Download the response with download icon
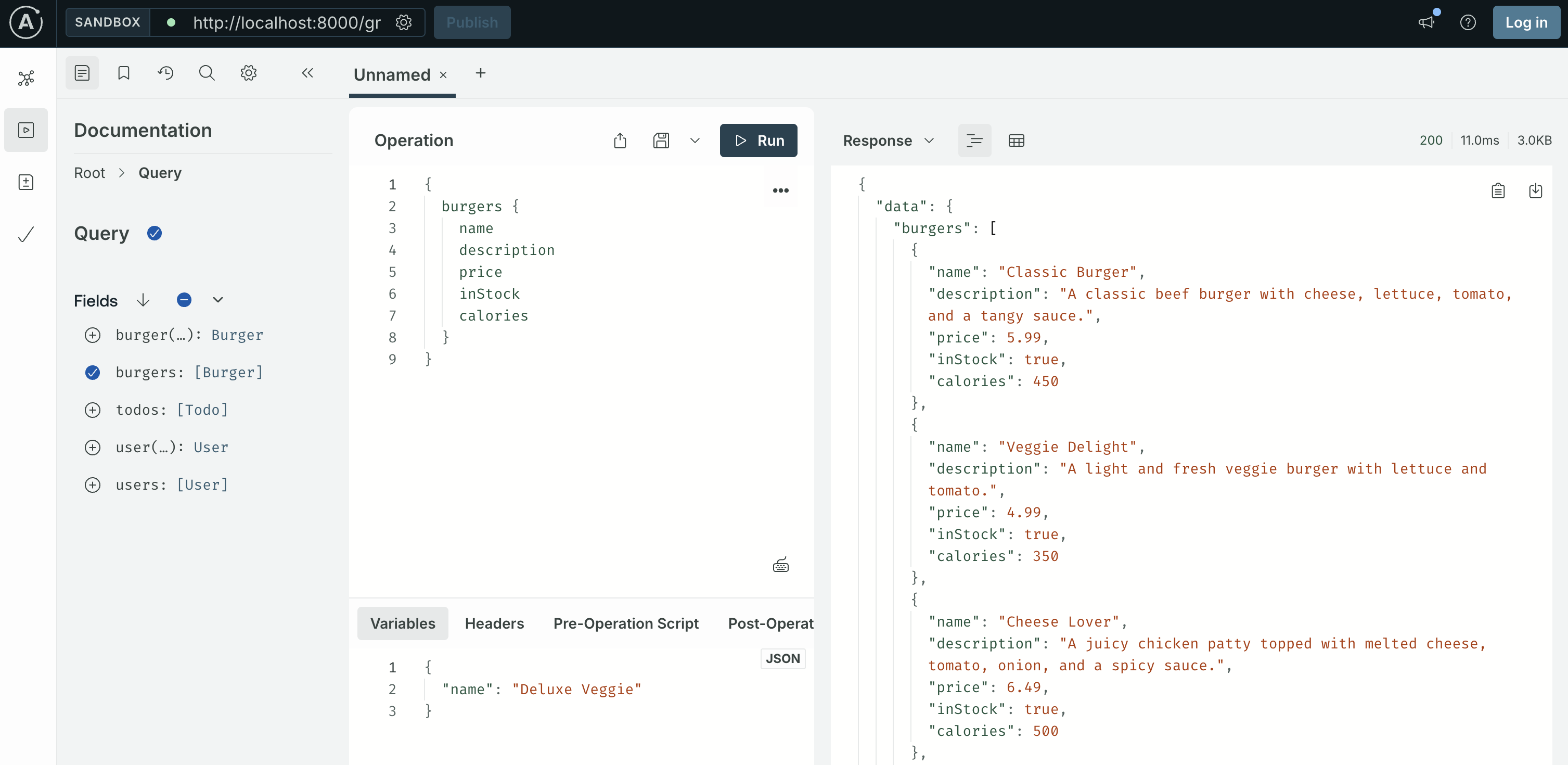 [x=1535, y=192]
